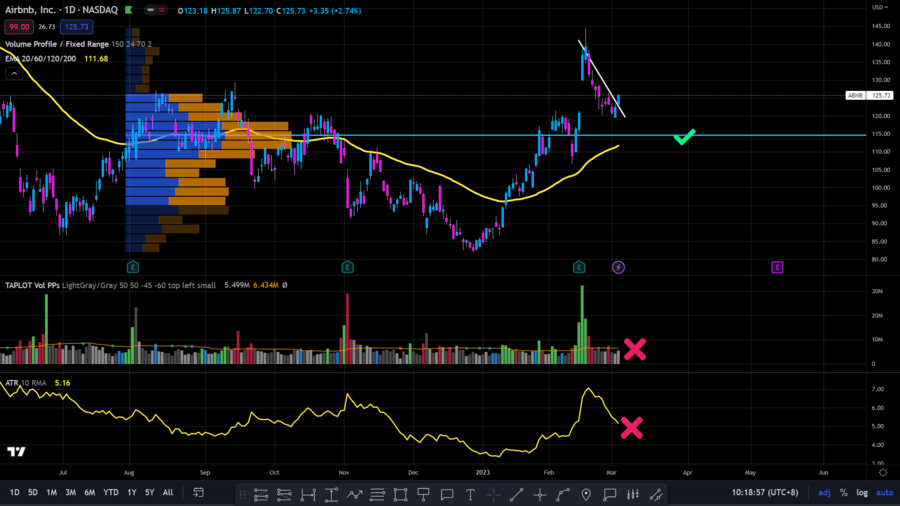Select the comment bubble tool left of 'T'
This screenshot has width=900, height=506.
tap(447, 495)
